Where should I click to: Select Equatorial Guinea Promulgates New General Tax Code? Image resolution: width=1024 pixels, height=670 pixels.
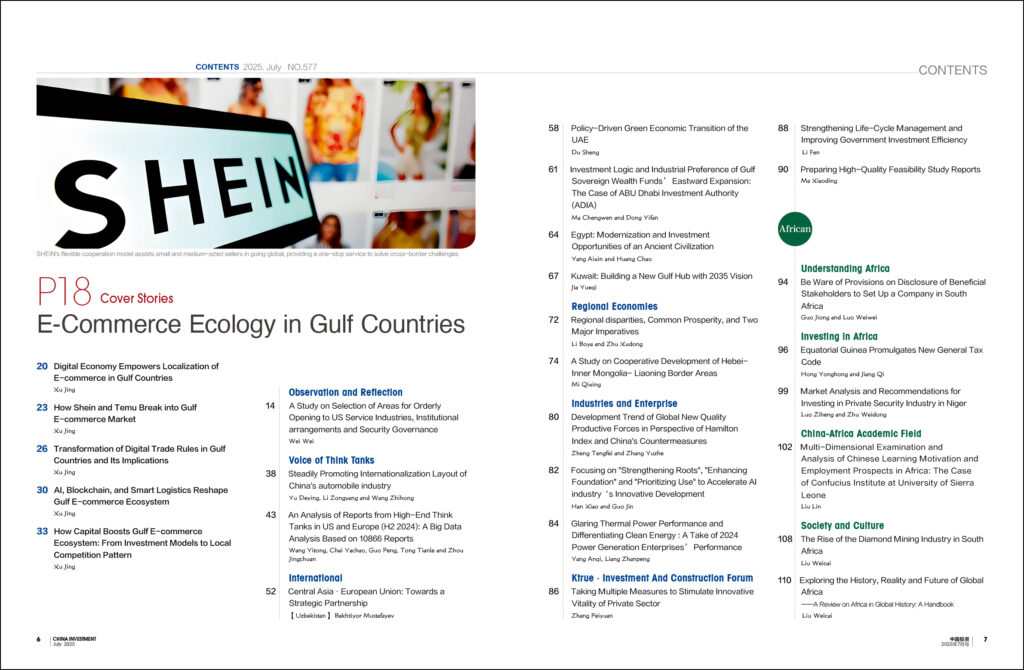coord(892,356)
